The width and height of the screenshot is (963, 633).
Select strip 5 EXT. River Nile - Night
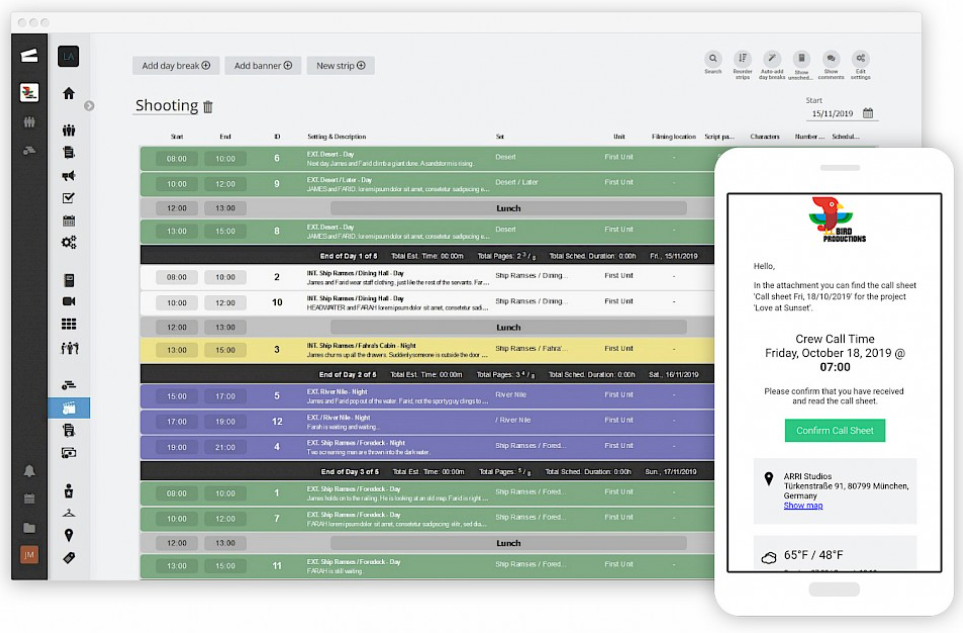pos(427,397)
